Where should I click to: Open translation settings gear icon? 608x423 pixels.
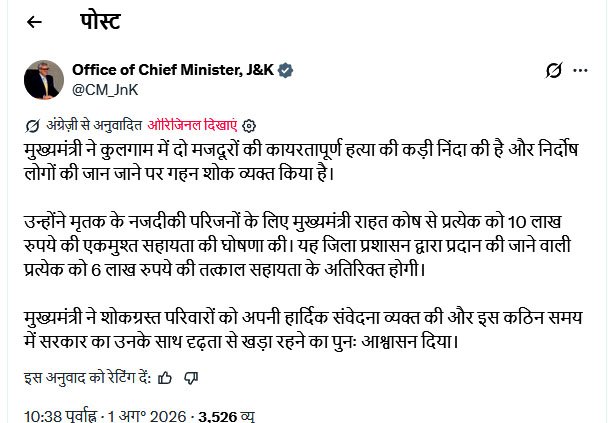249,126
